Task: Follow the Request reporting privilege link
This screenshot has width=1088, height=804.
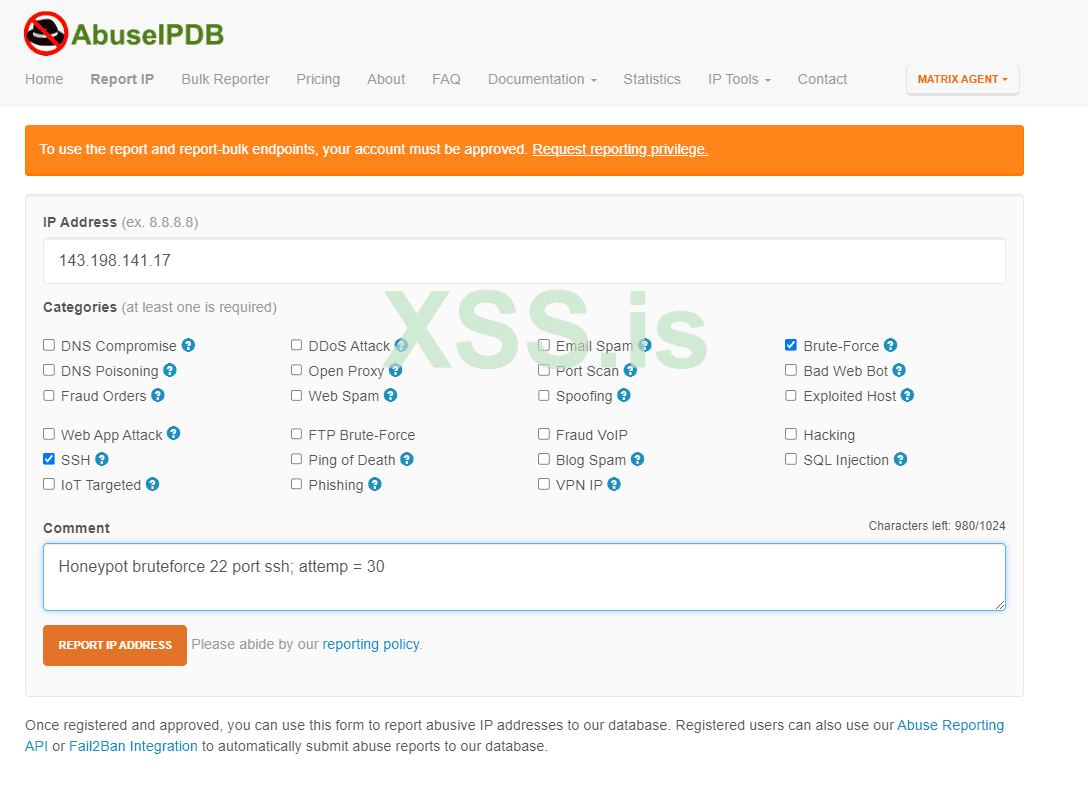Action: tap(620, 149)
